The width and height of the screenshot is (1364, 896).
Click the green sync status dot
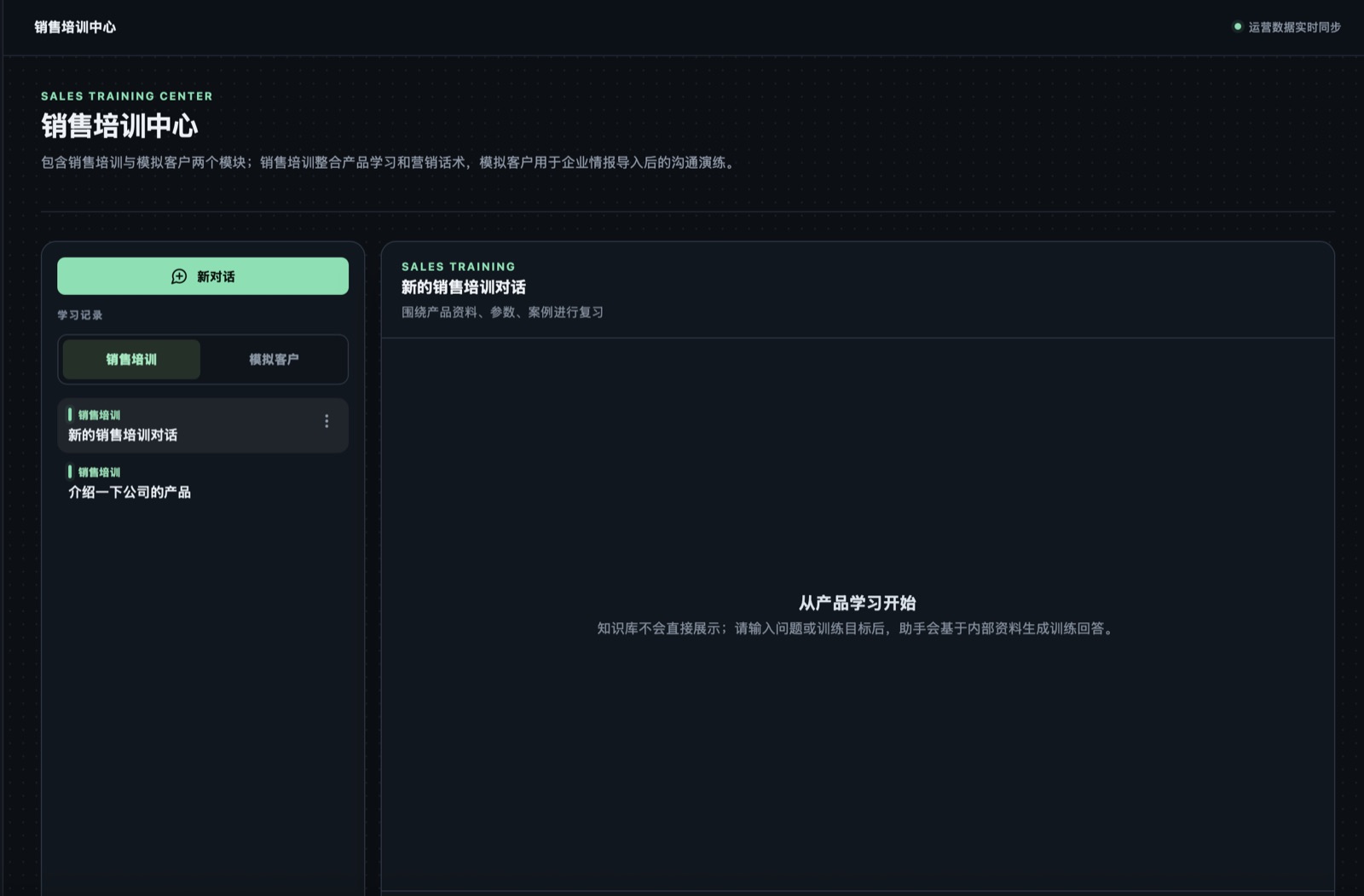click(1238, 26)
